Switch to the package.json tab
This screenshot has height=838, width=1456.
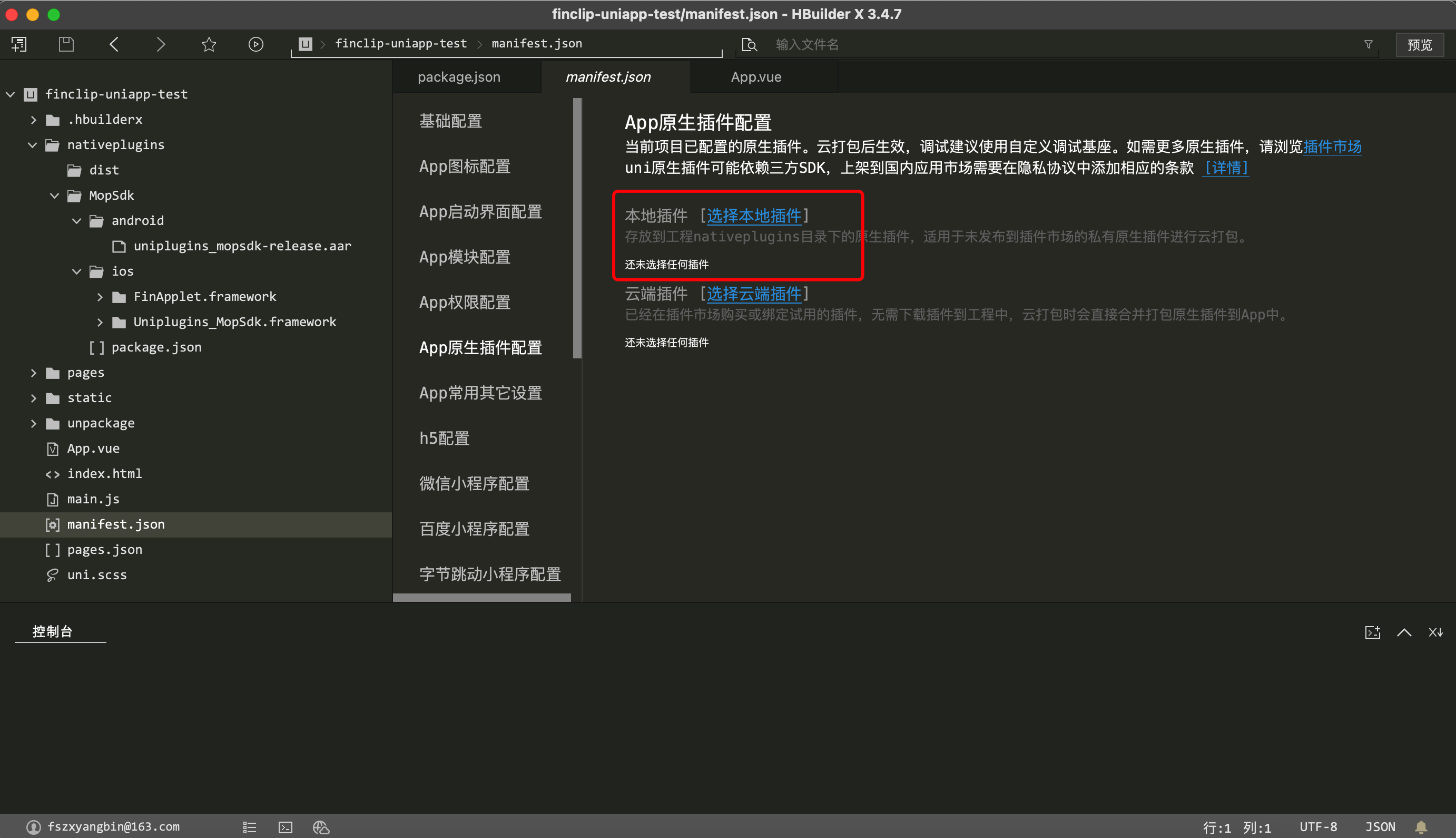click(x=458, y=77)
